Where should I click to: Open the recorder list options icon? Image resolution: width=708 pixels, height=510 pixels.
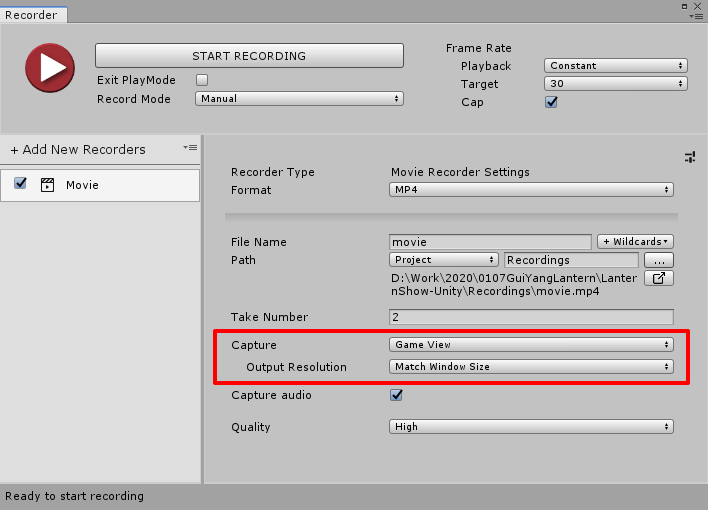(x=190, y=148)
